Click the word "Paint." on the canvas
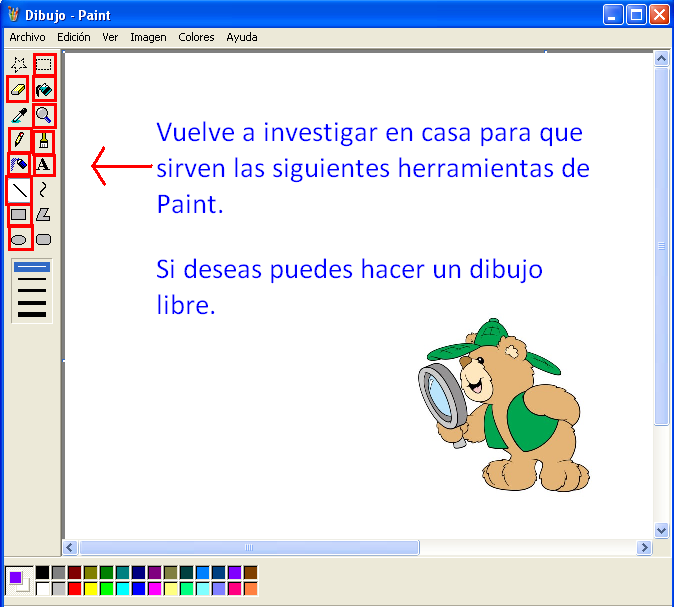Image resolution: width=674 pixels, height=607 pixels. 190,204
